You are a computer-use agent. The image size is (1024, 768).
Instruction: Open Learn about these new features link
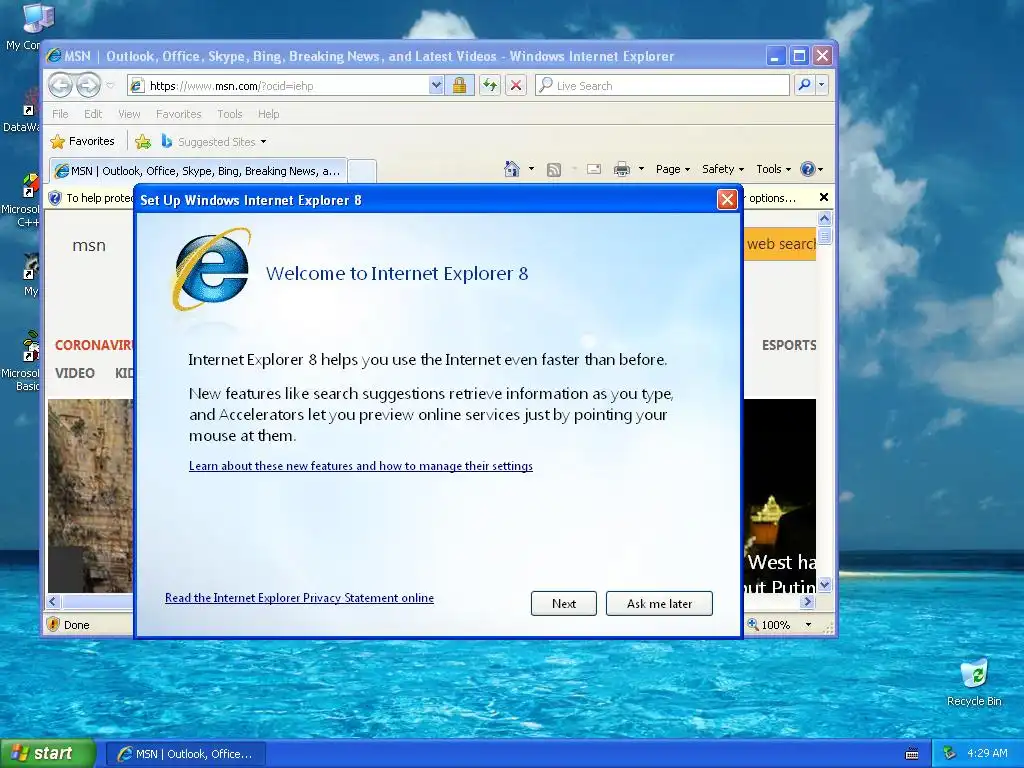(x=360, y=466)
